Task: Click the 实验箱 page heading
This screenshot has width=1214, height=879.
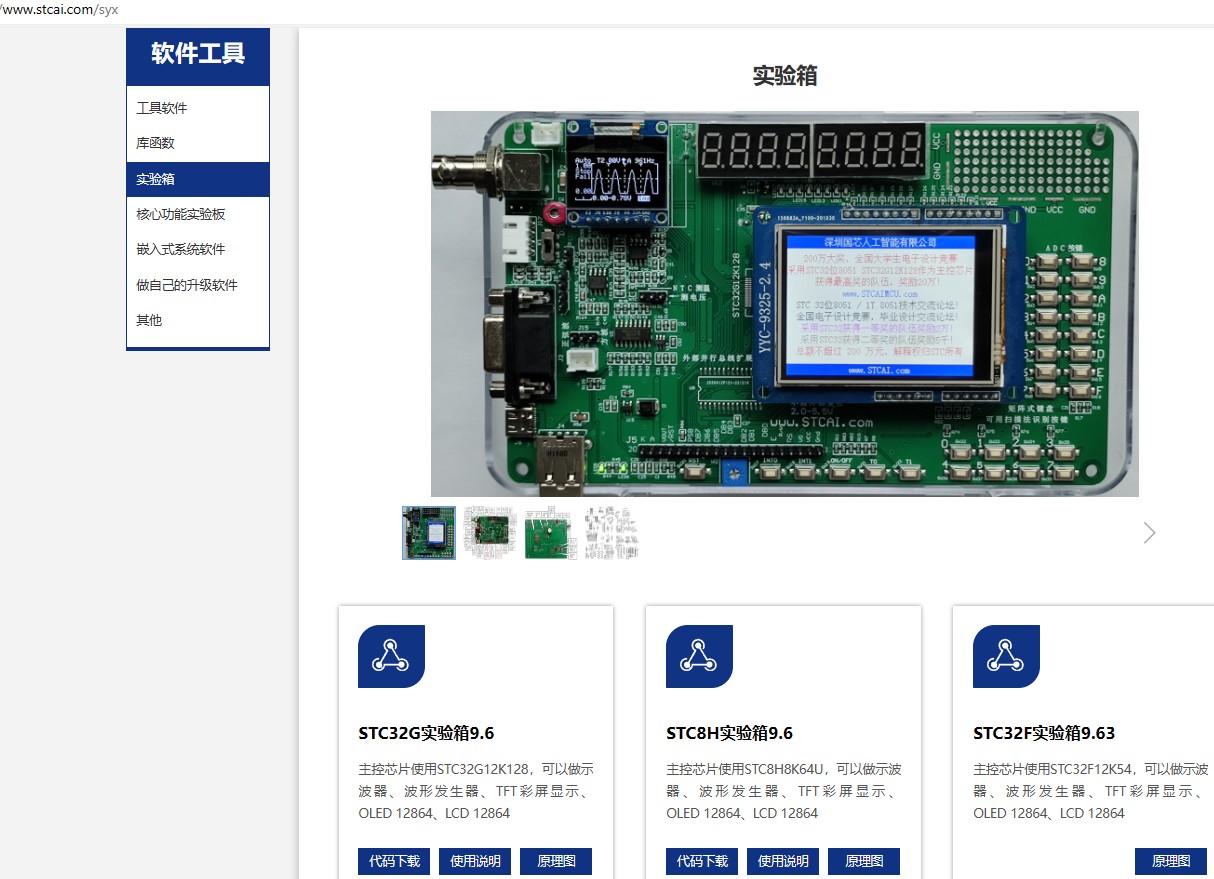Action: [x=785, y=76]
